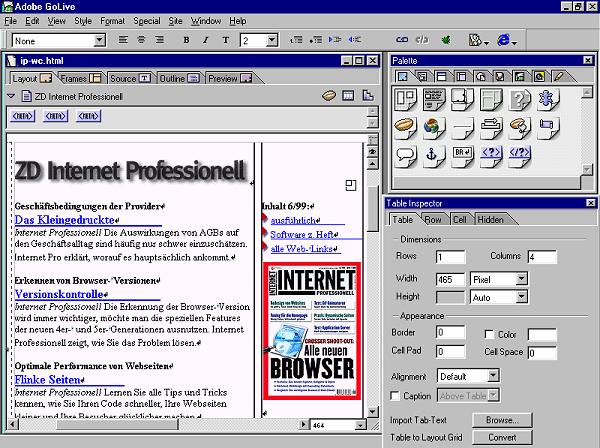
Task: Click the Das Kleingedruckte link
Action: tap(66, 220)
